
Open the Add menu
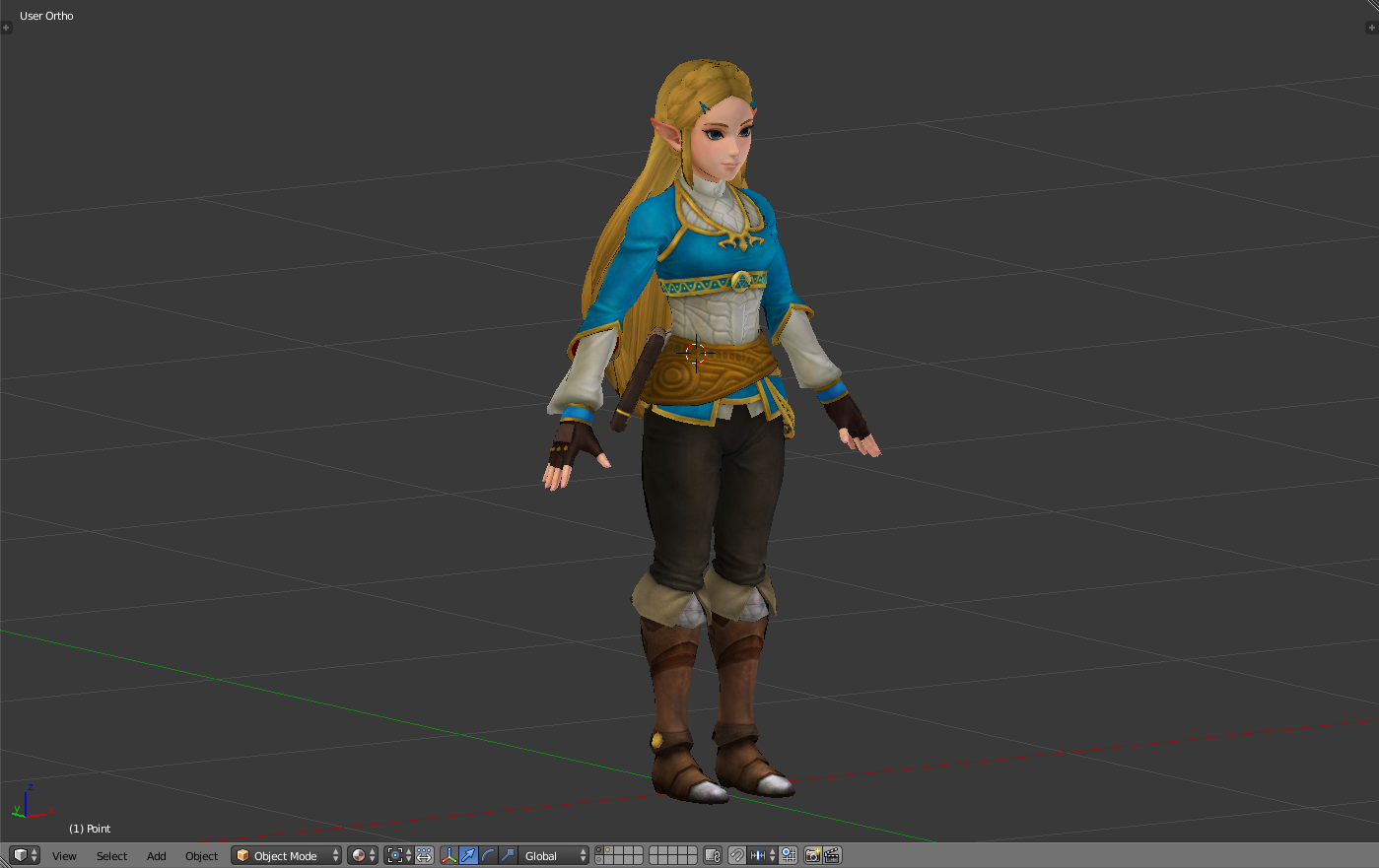[x=156, y=855]
